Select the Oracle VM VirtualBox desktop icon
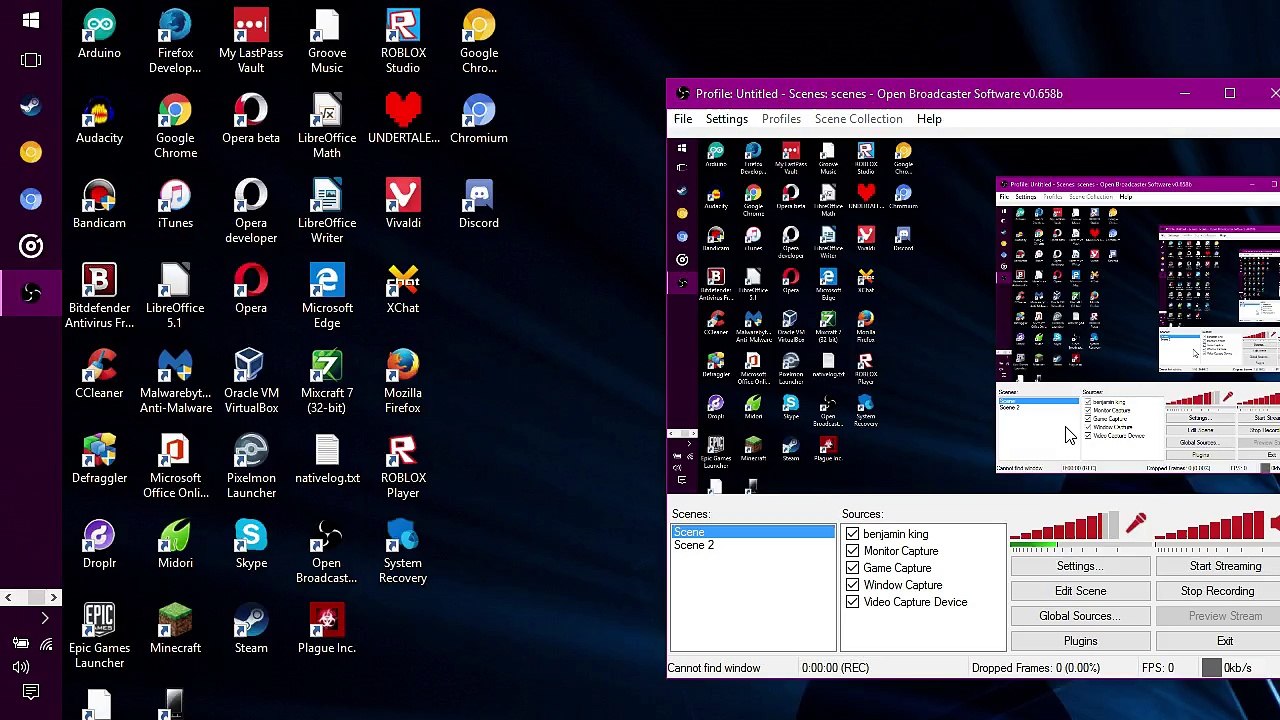The image size is (1280, 720). (251, 381)
